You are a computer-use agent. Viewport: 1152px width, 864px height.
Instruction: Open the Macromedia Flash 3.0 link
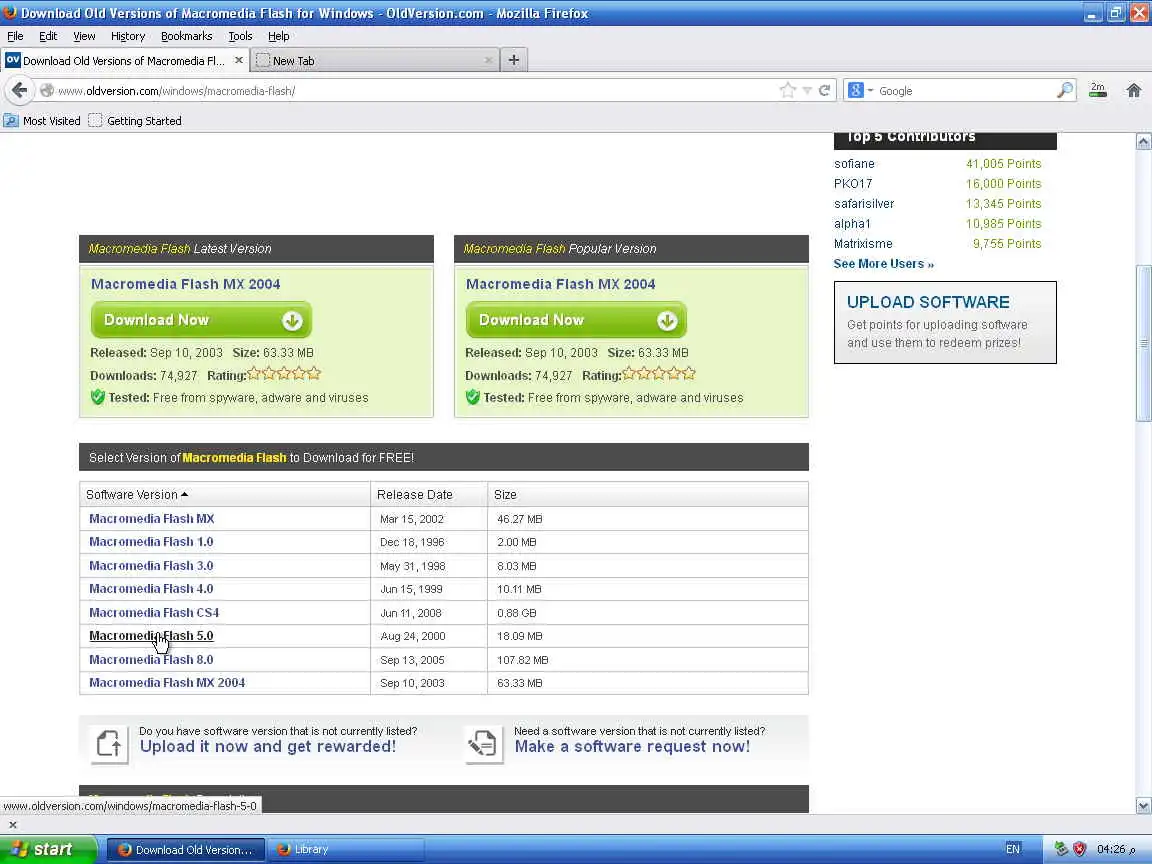(151, 566)
